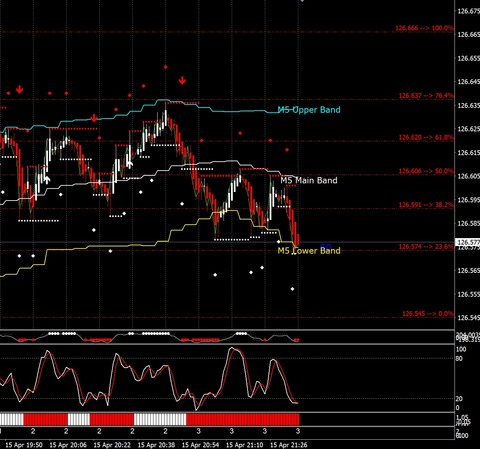480x449 pixels.
Task: Click the 15 Apr 20:54 time label
Action: [200, 445]
